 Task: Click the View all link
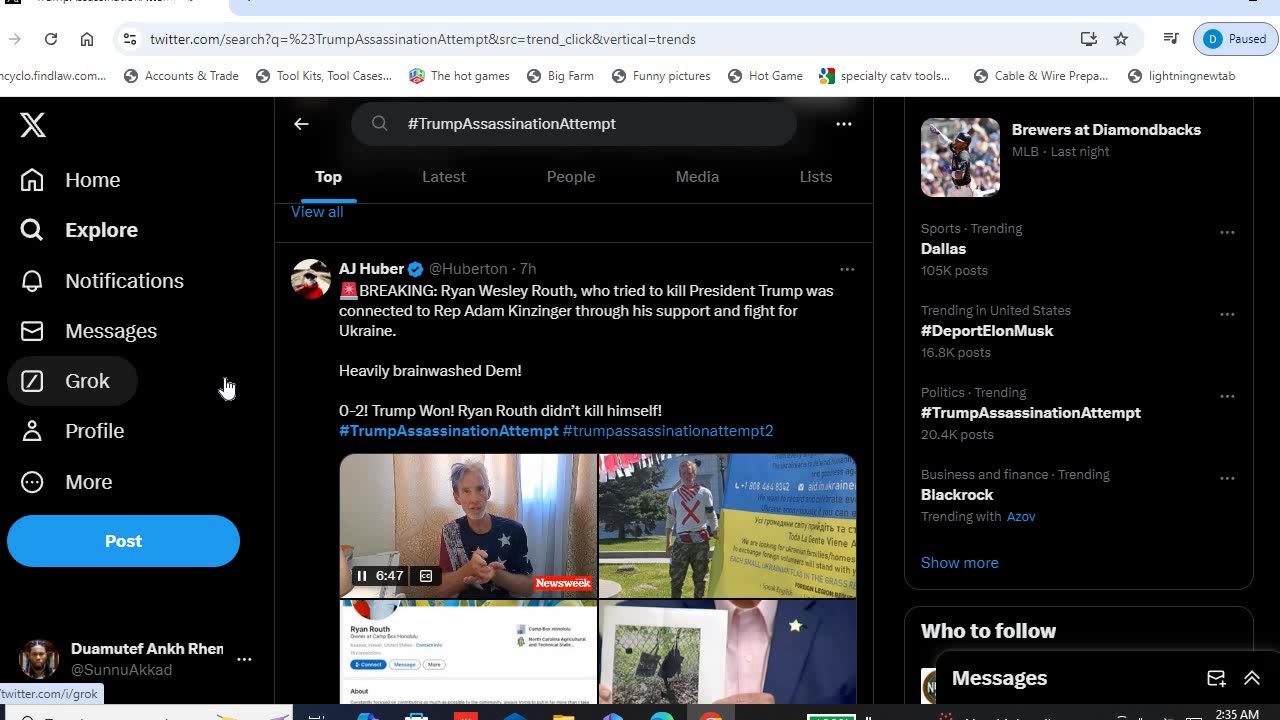[317, 212]
